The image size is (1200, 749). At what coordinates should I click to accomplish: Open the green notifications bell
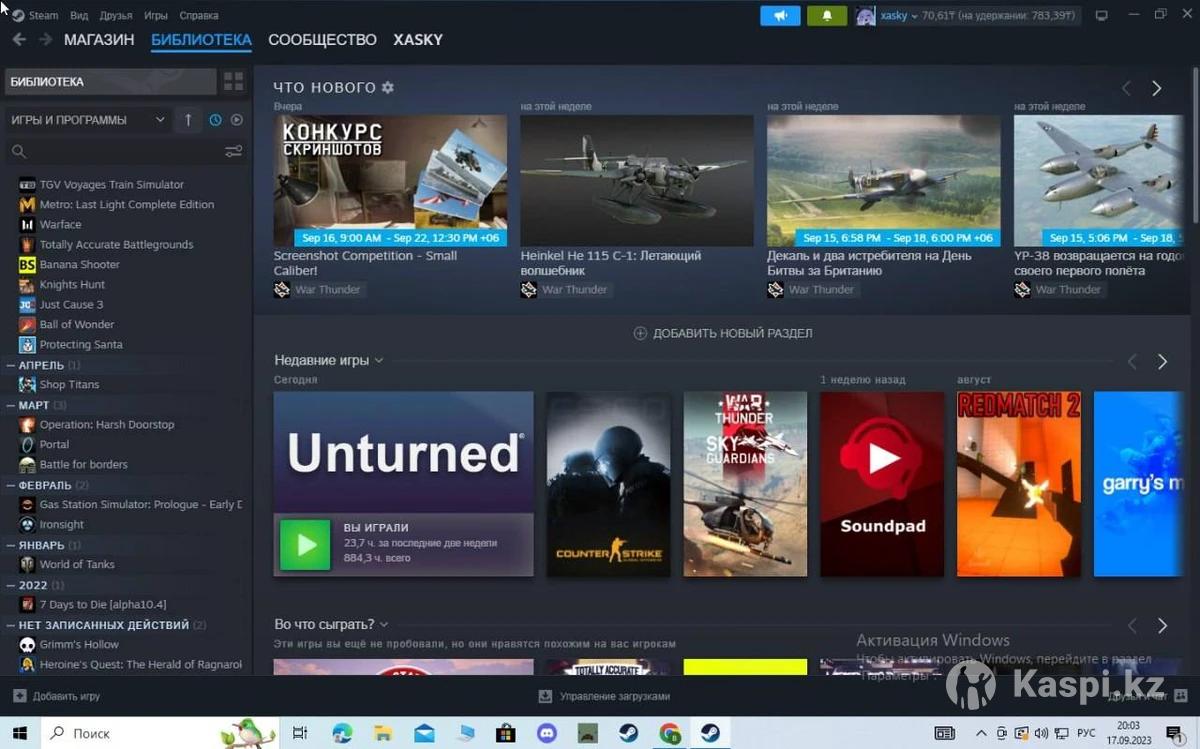point(827,15)
